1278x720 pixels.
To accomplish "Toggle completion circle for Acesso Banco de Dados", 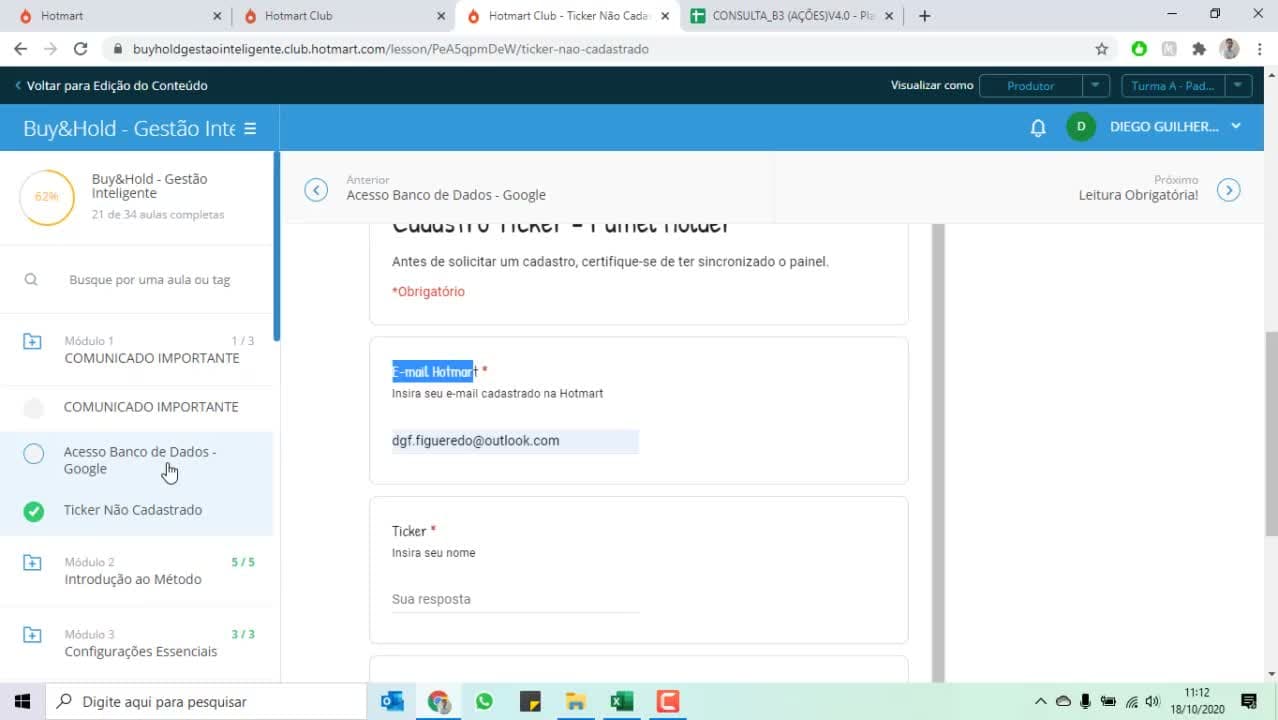I will [x=34, y=454].
